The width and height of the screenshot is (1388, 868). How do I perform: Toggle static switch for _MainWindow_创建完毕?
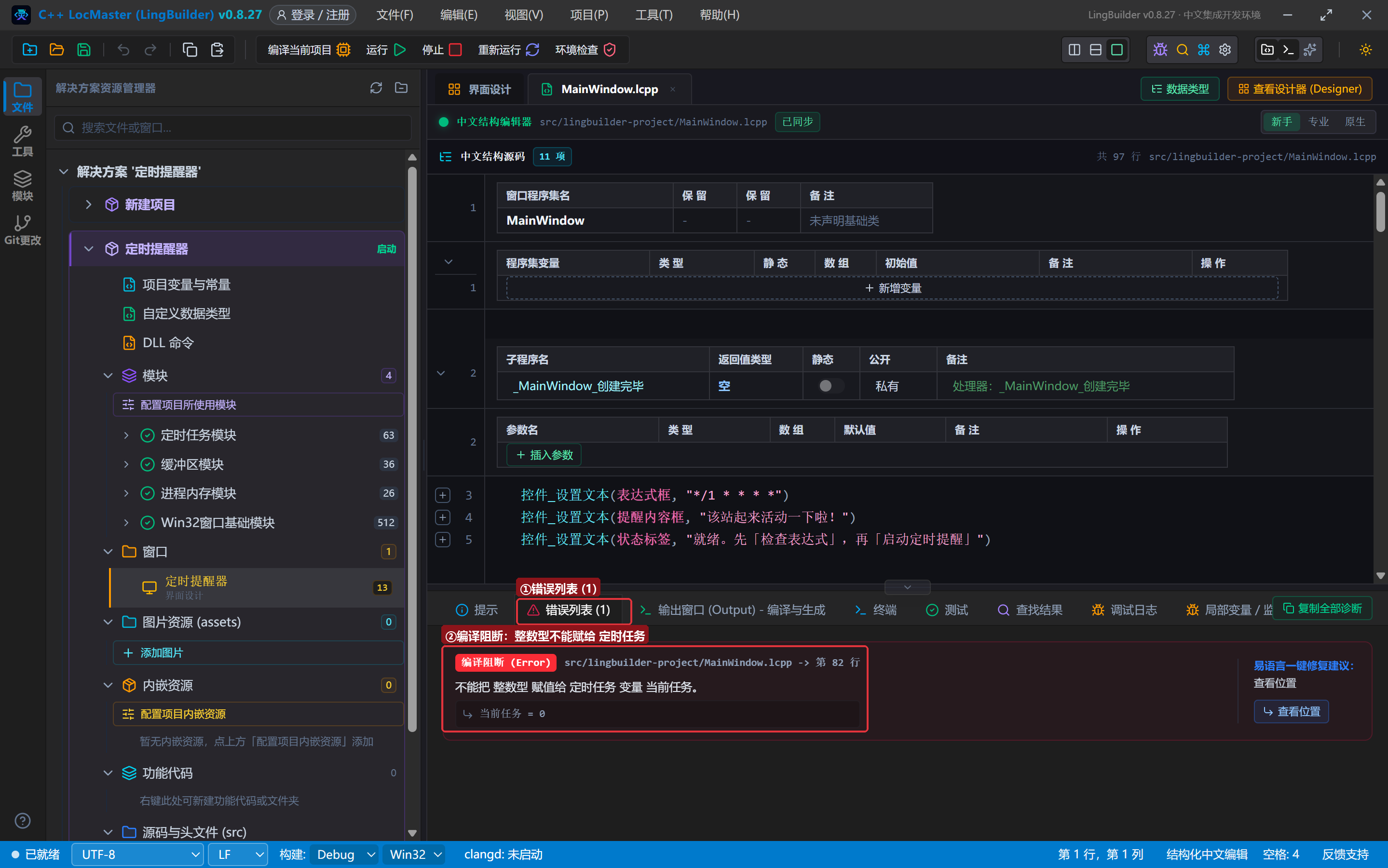click(830, 386)
